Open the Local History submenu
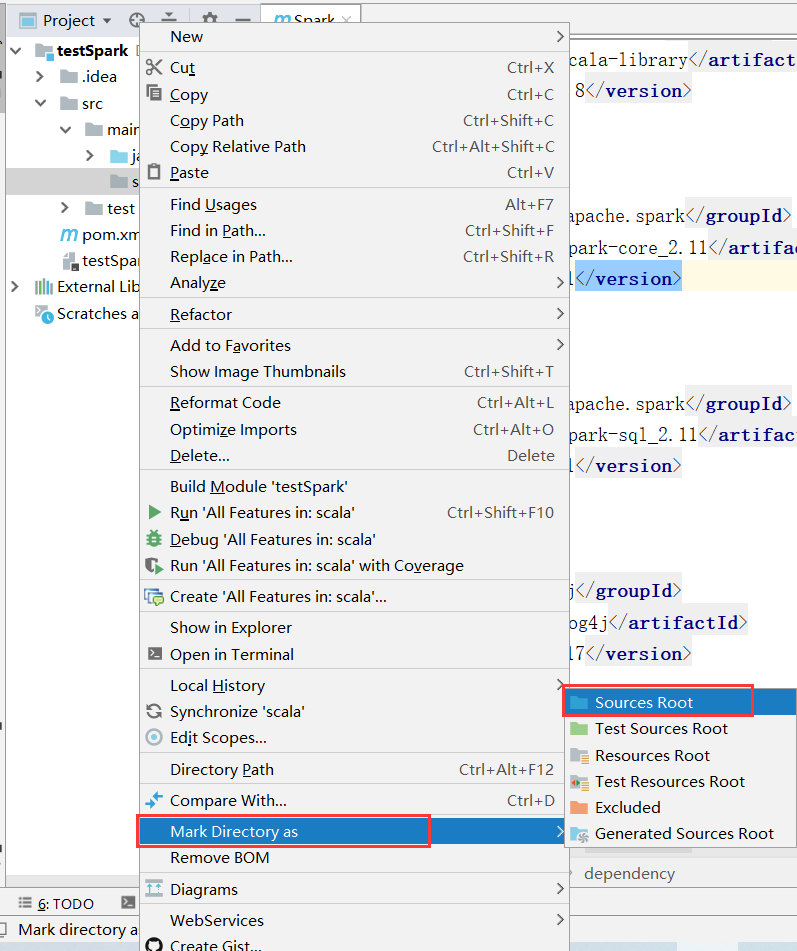This screenshot has height=951, width=797. coord(354,685)
